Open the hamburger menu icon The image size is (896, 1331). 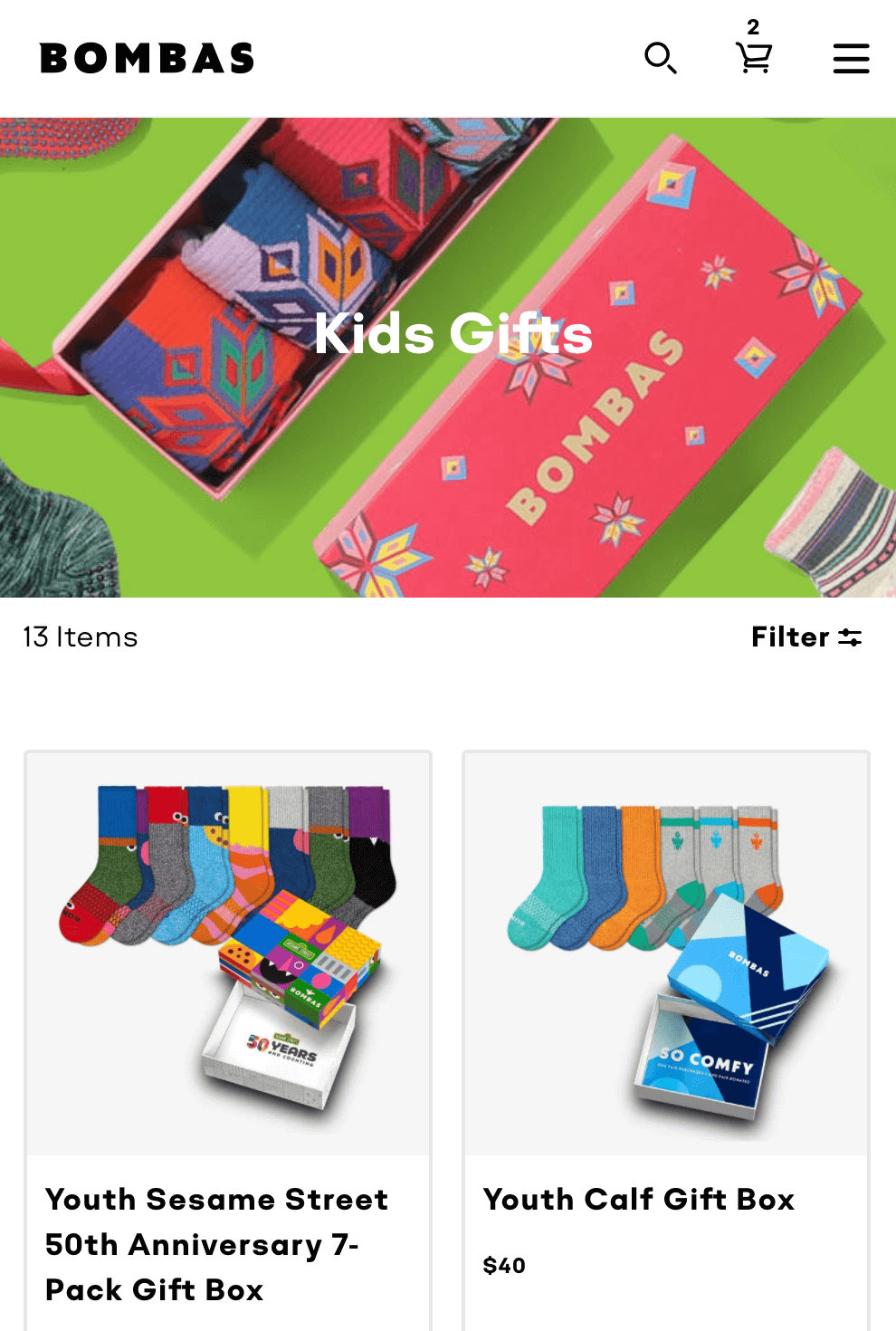click(851, 59)
